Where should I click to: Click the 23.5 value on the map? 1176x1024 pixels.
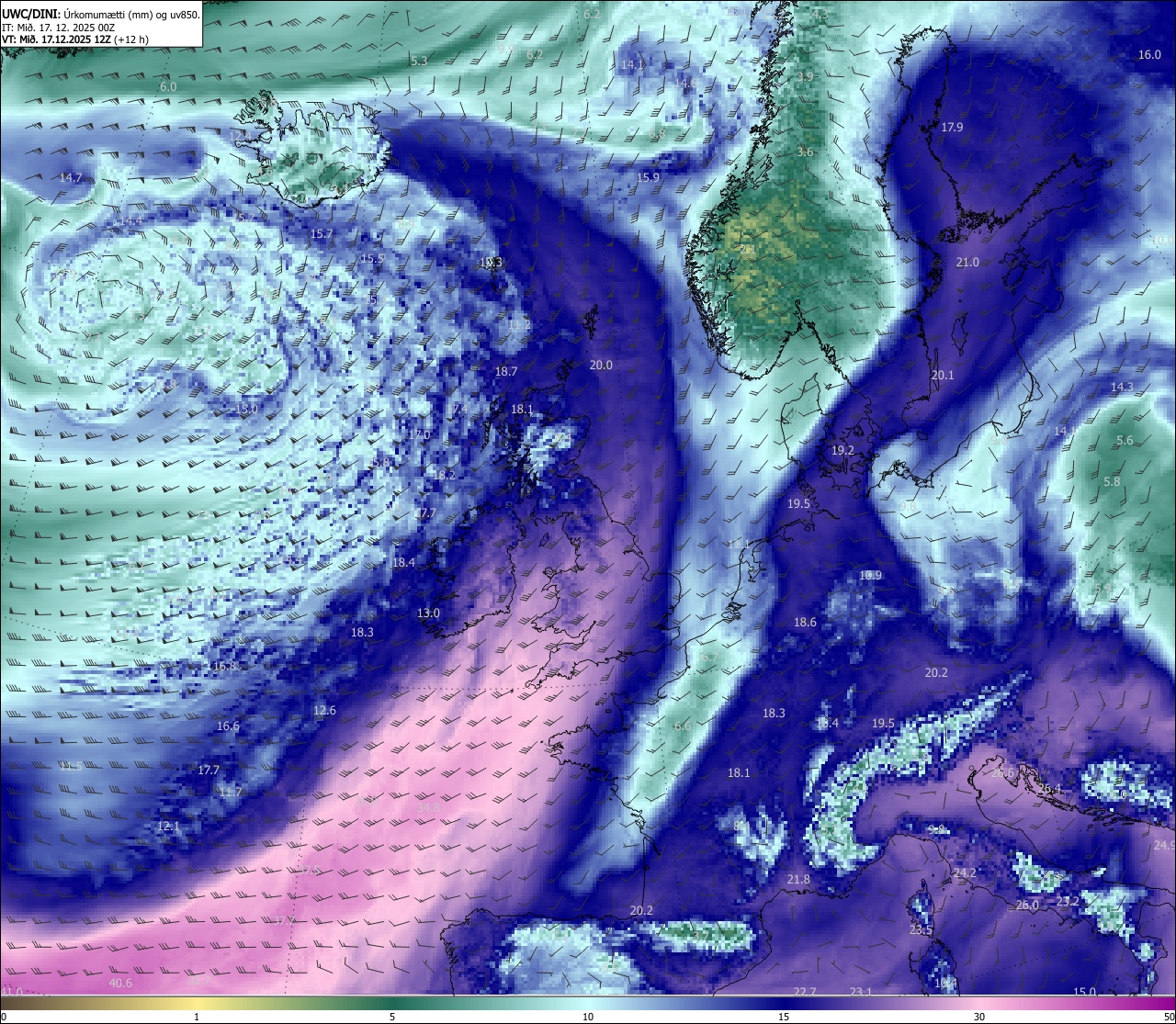pyautogui.click(x=921, y=929)
